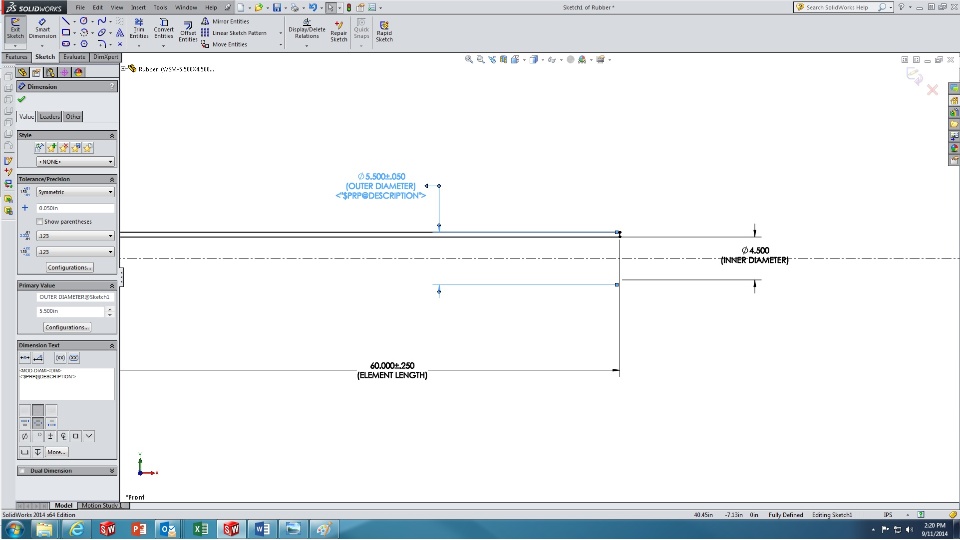Open Word from the Windows taskbar

(x=262, y=529)
